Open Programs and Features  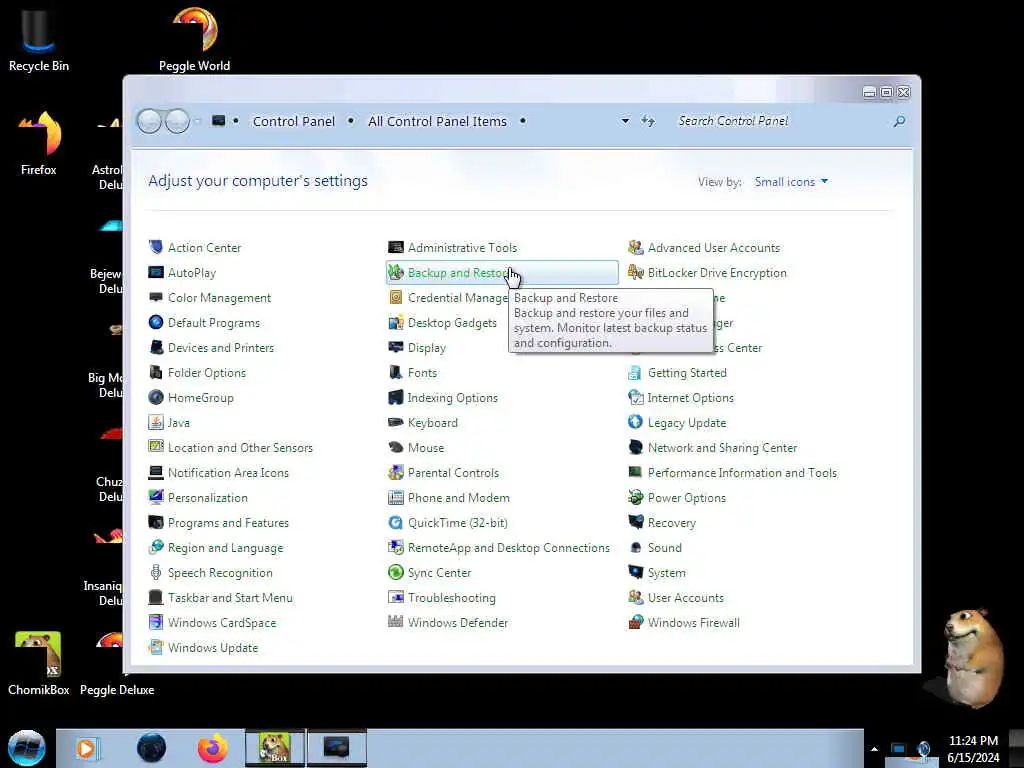click(x=228, y=522)
